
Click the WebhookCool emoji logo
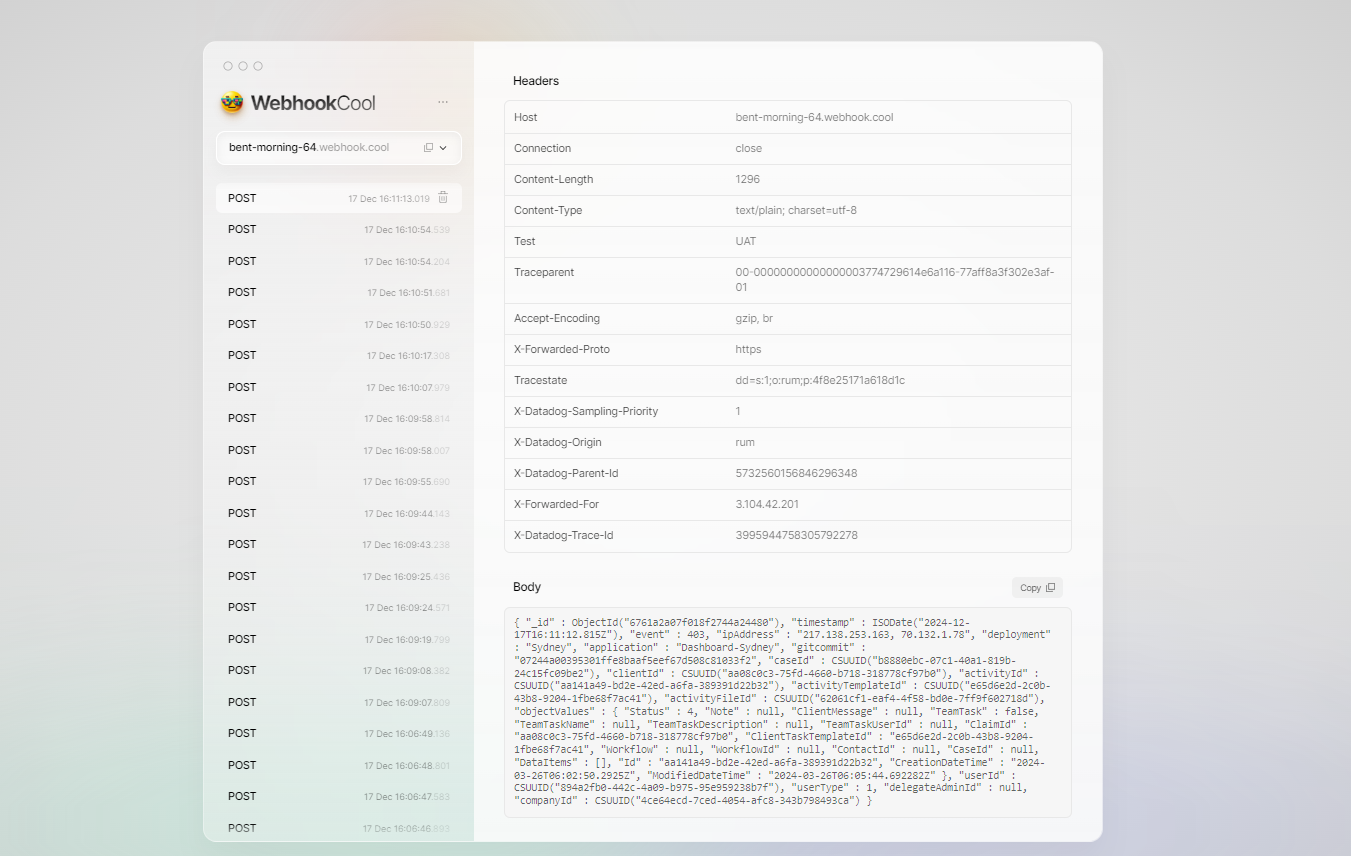click(x=232, y=102)
